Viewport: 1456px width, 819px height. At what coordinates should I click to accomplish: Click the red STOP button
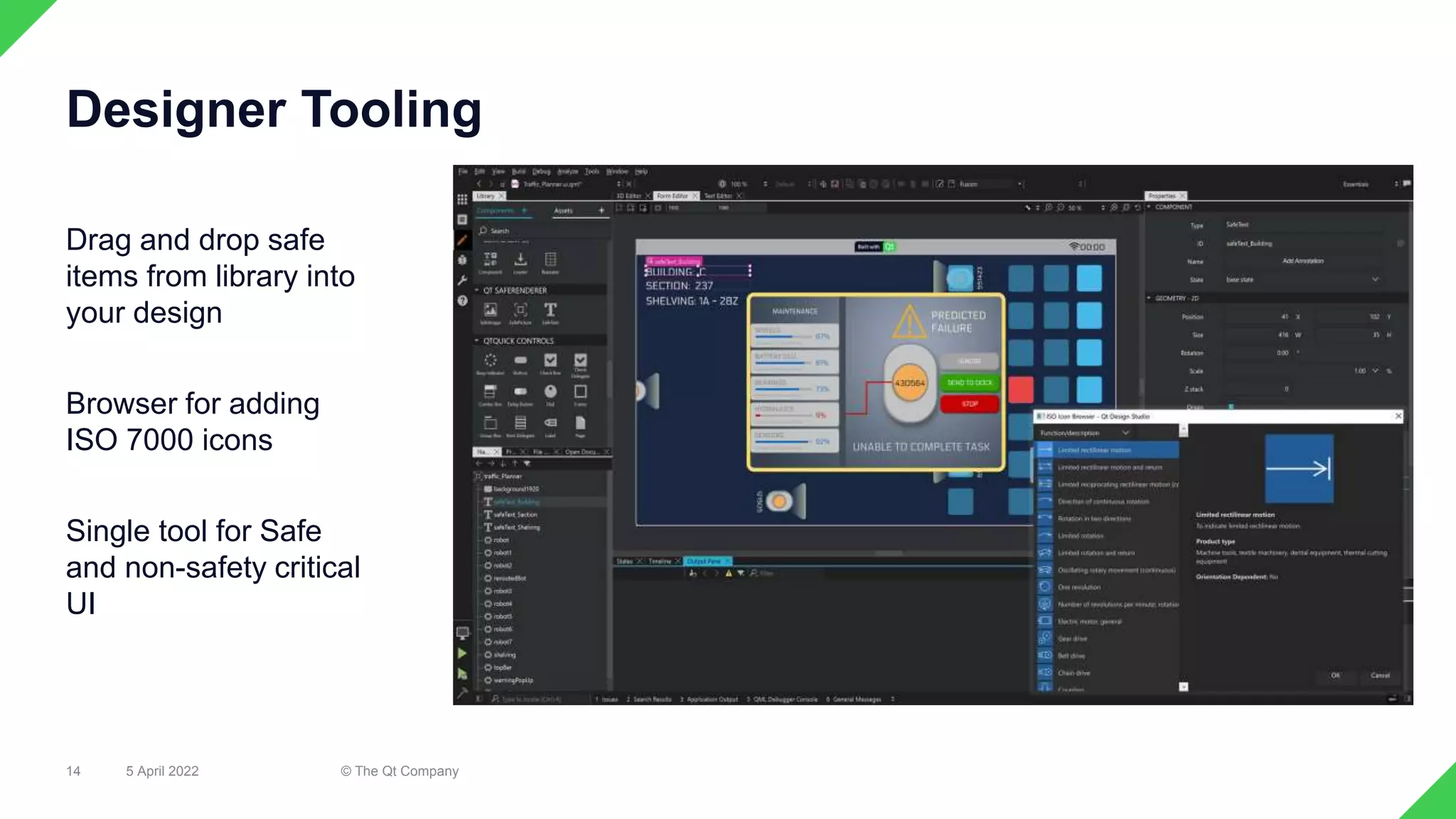tap(970, 404)
